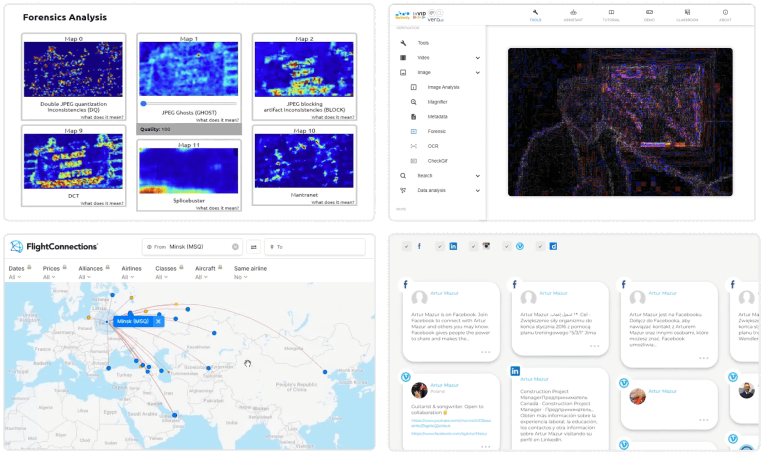Switch to the Tutorial tab

click(x=611, y=14)
